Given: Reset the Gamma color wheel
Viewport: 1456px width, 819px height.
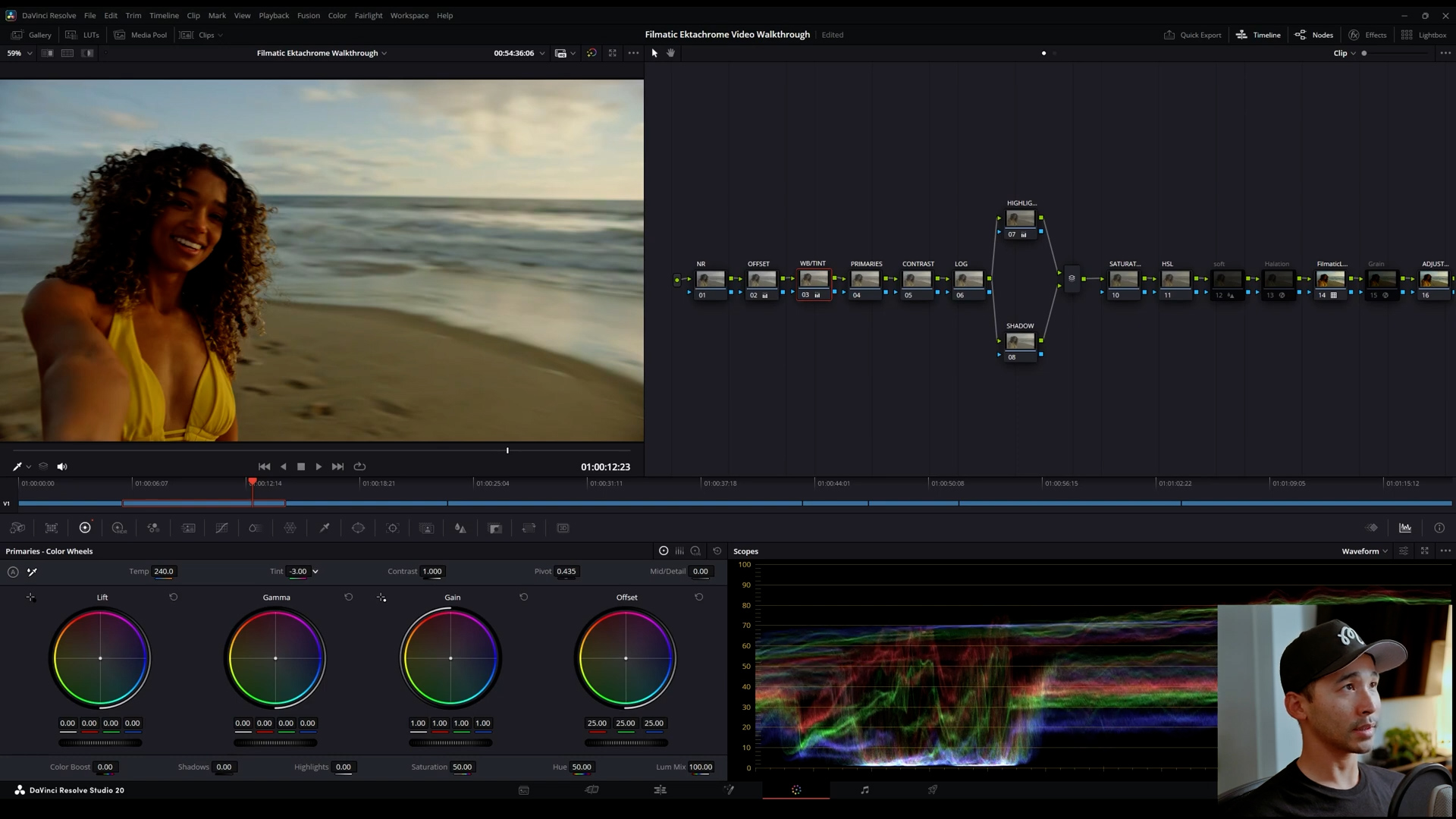Looking at the screenshot, I should click(349, 597).
